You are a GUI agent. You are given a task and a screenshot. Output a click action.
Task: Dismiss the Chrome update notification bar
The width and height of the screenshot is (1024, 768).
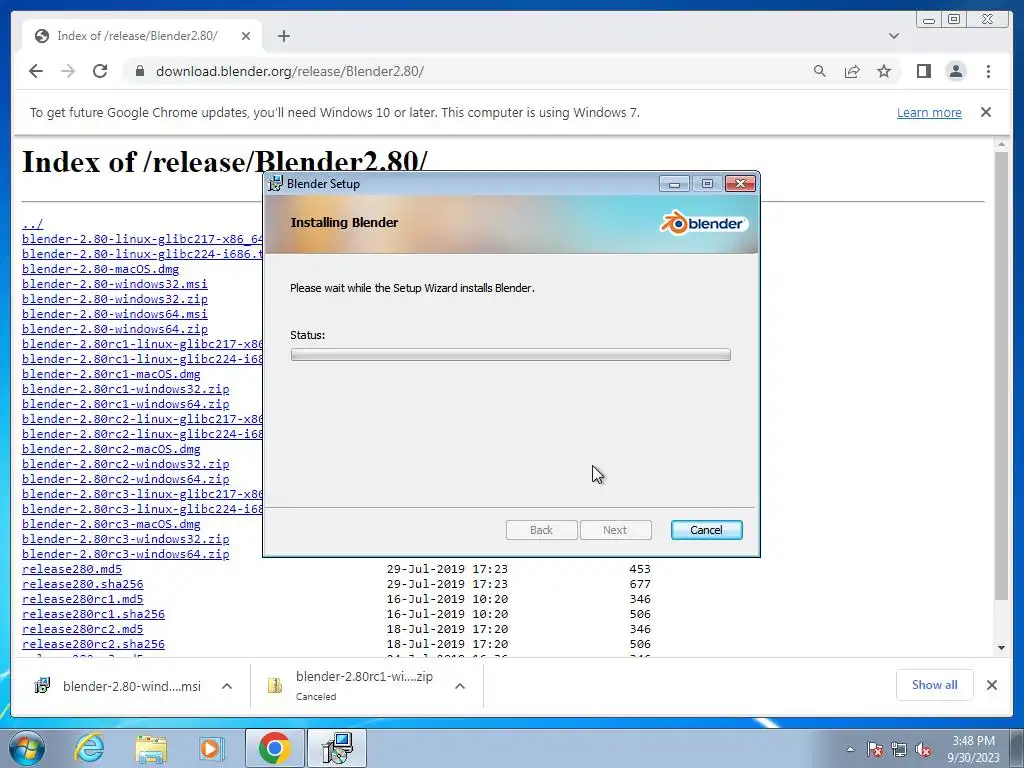point(986,112)
